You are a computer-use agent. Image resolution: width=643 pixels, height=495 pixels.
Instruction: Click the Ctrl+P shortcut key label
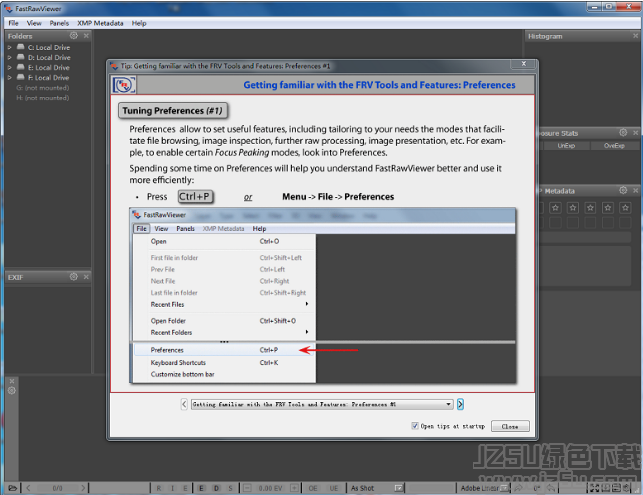[x=196, y=196]
